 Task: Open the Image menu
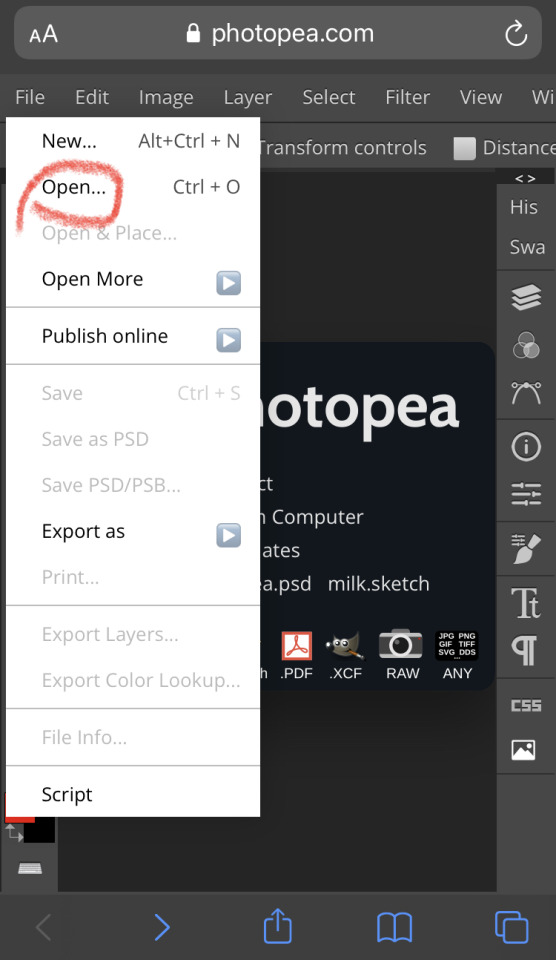166,97
